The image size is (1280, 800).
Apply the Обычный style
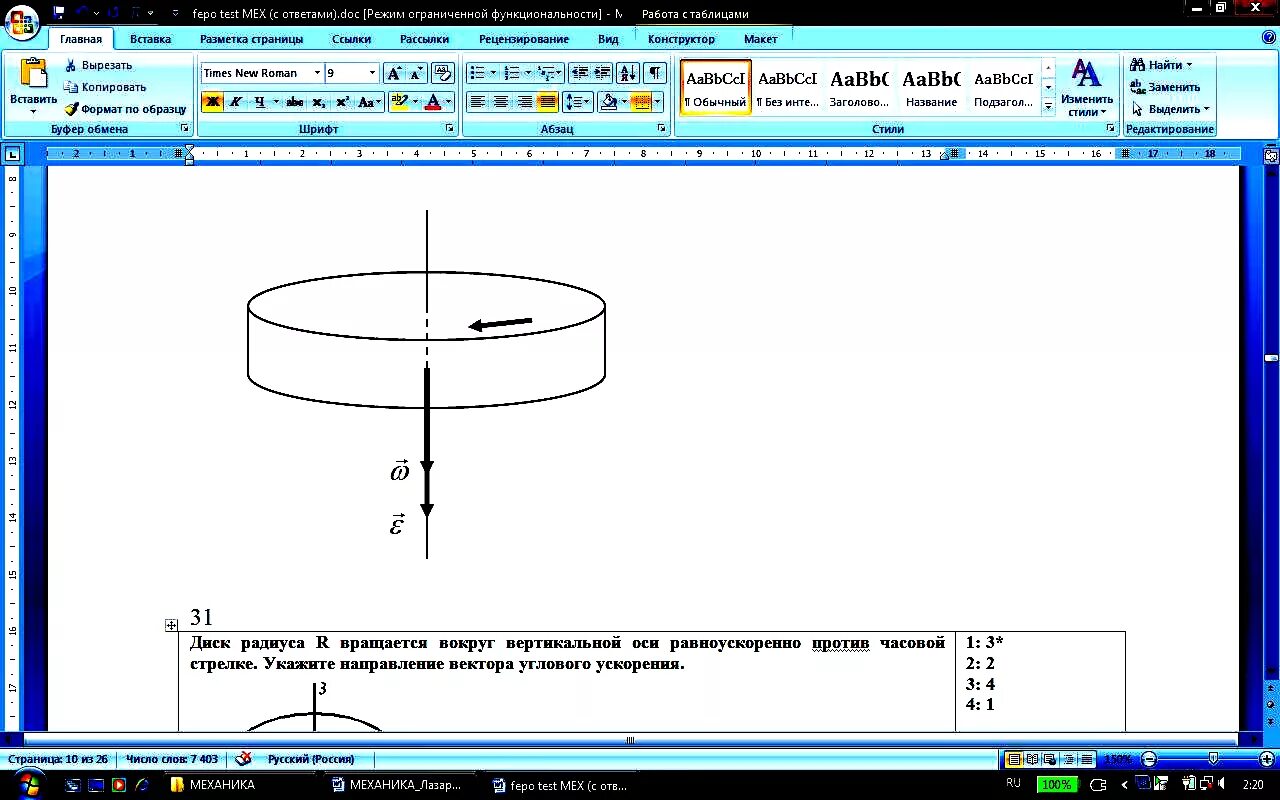click(716, 87)
